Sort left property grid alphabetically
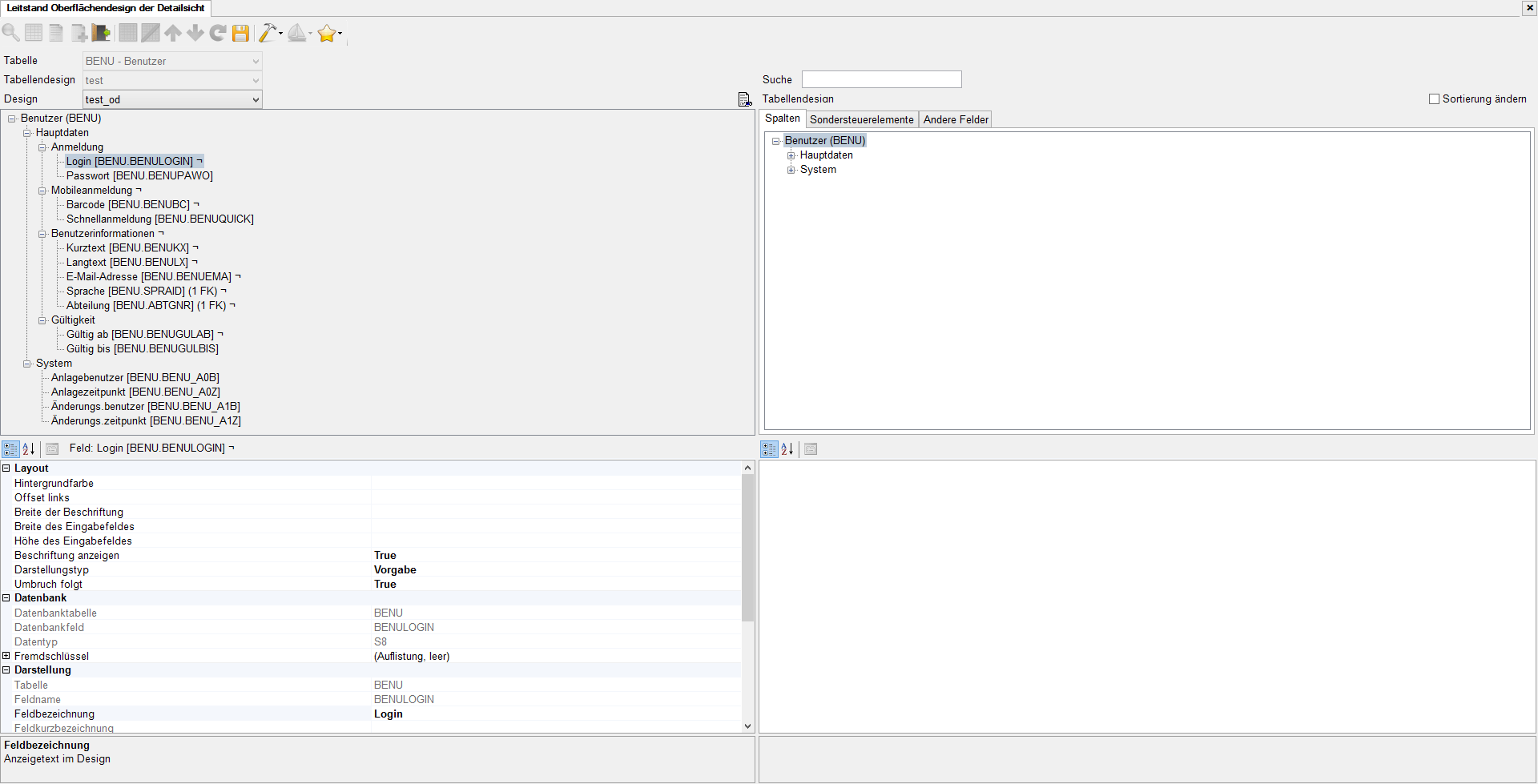 (x=29, y=449)
